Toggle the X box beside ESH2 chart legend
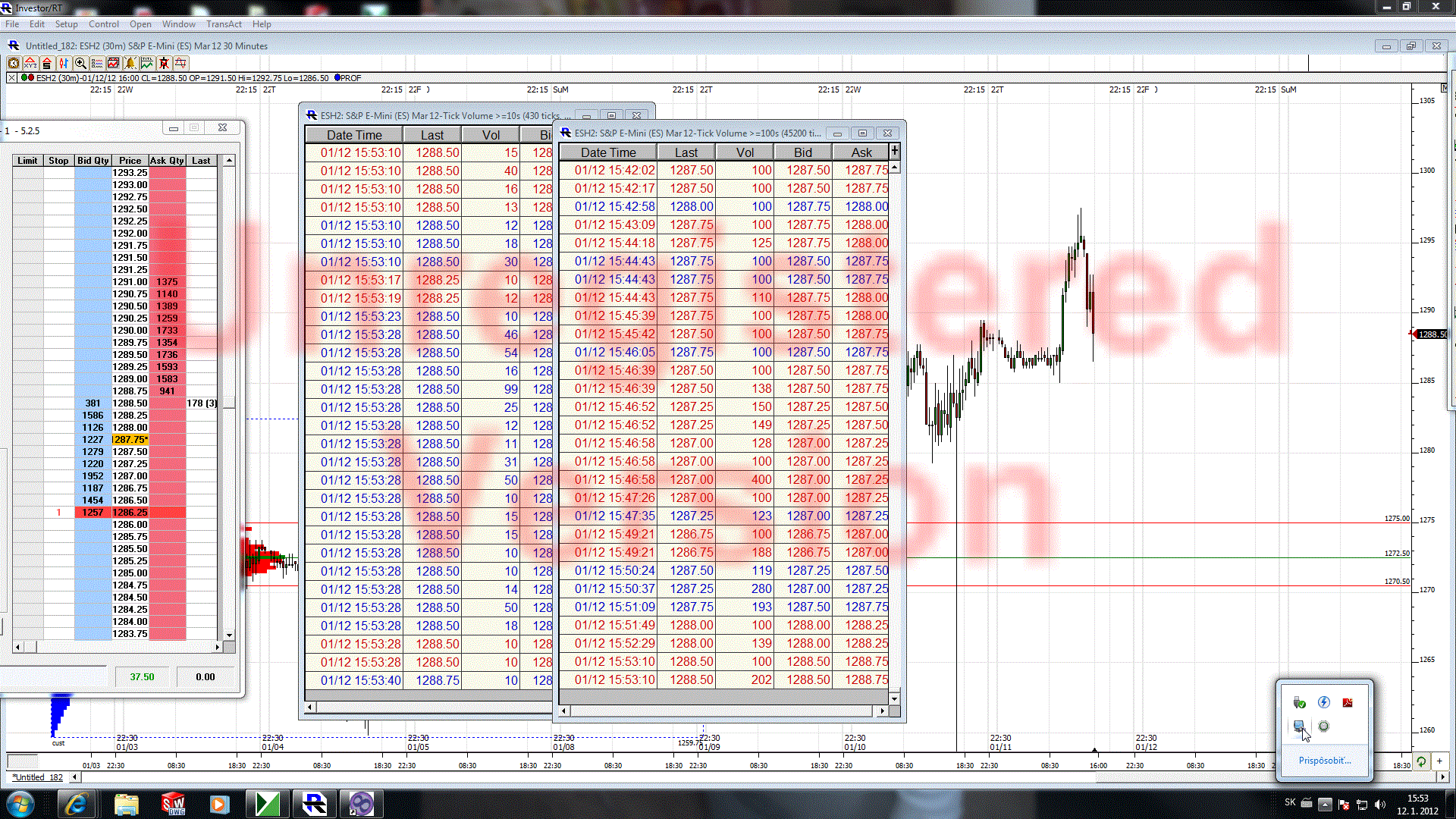This screenshot has width=1456, height=819. pyautogui.click(x=12, y=78)
